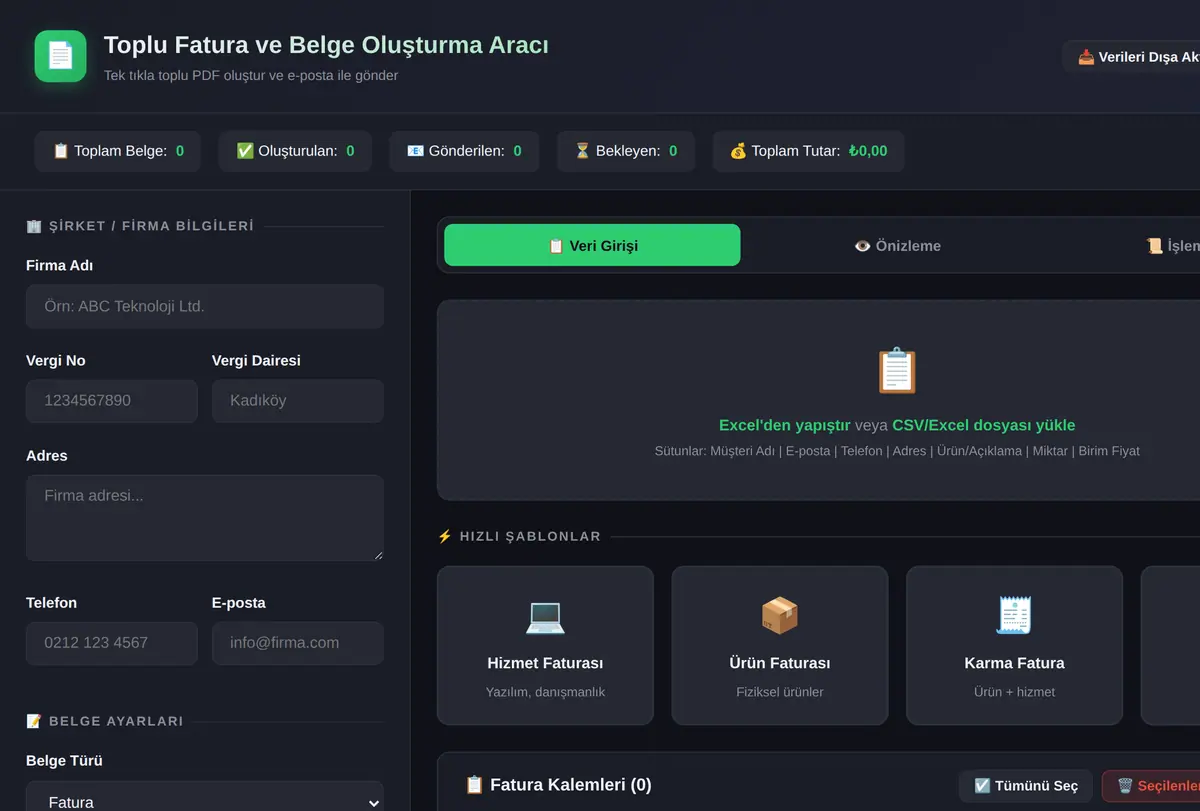Click the clipboard icon beside Fatura Kalemleri
This screenshot has width=1200, height=811.
pyautogui.click(x=474, y=785)
